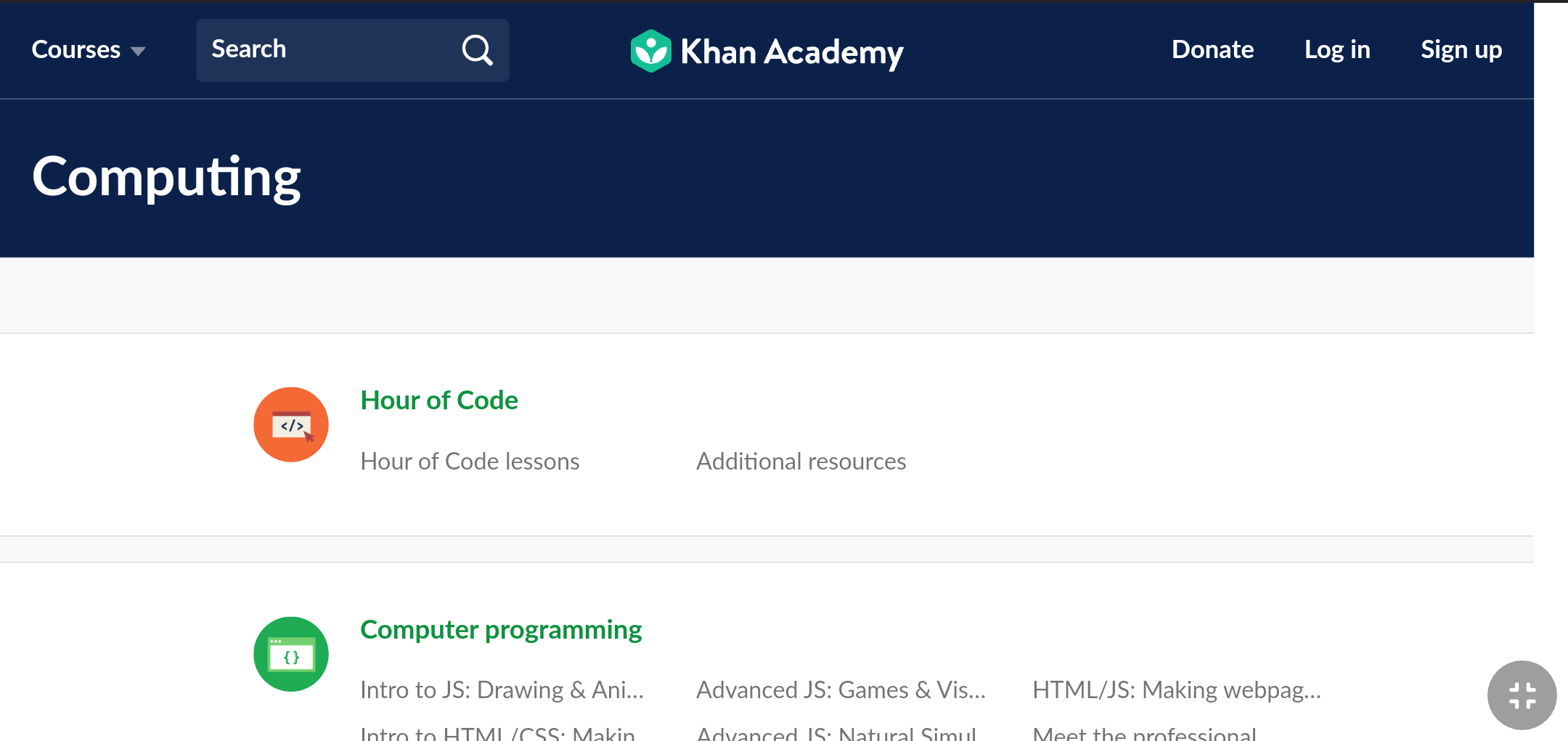Viewport: 1568px width, 741px height.
Task: Open the Courses menu chevron arrow
Action: 139,51
